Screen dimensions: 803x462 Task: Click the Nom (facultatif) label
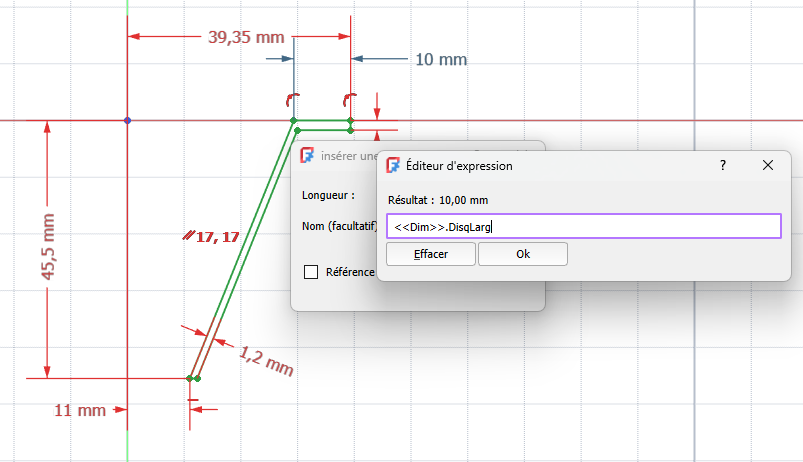point(338,226)
